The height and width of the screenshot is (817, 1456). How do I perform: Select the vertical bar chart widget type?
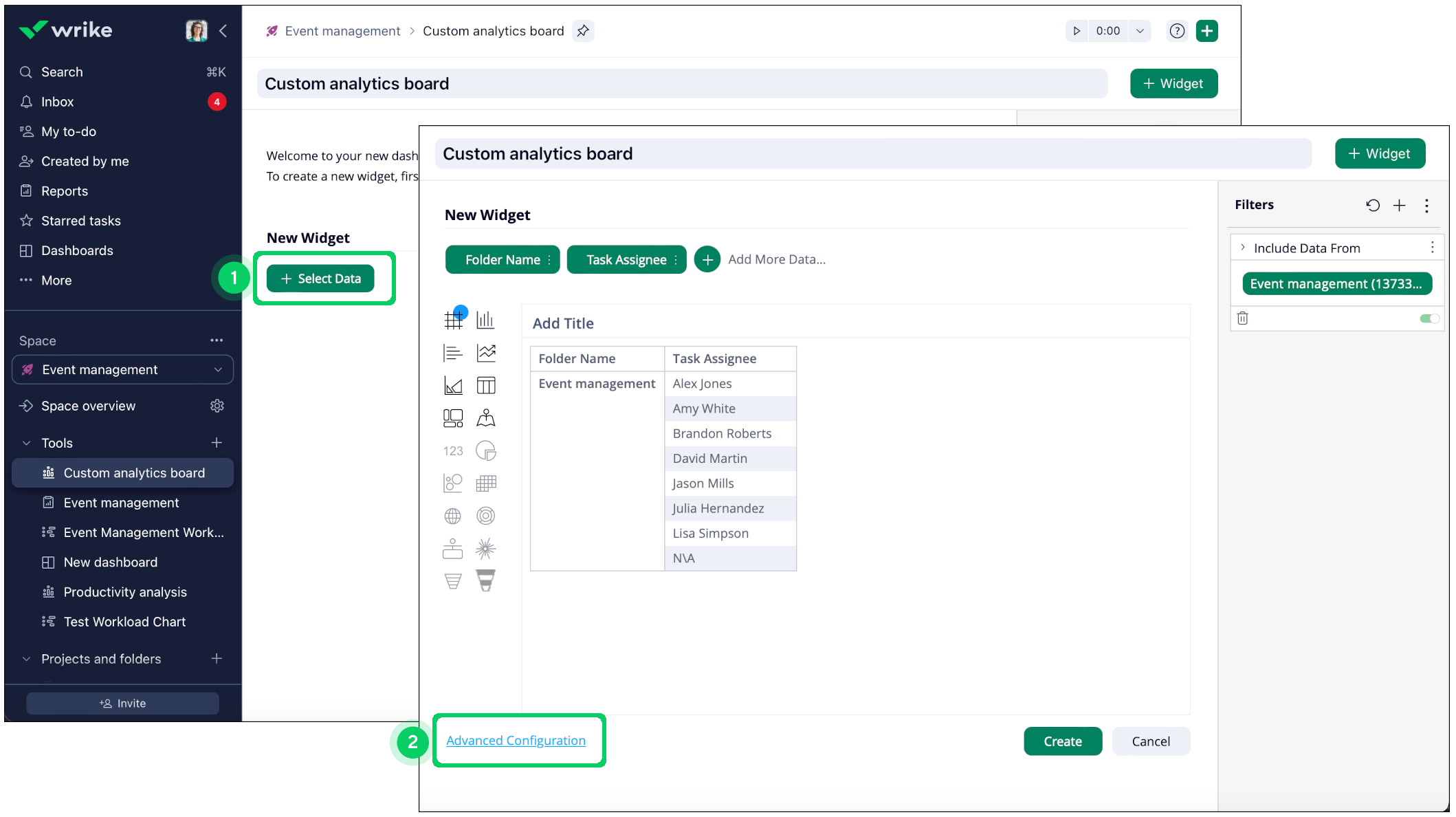coord(485,320)
